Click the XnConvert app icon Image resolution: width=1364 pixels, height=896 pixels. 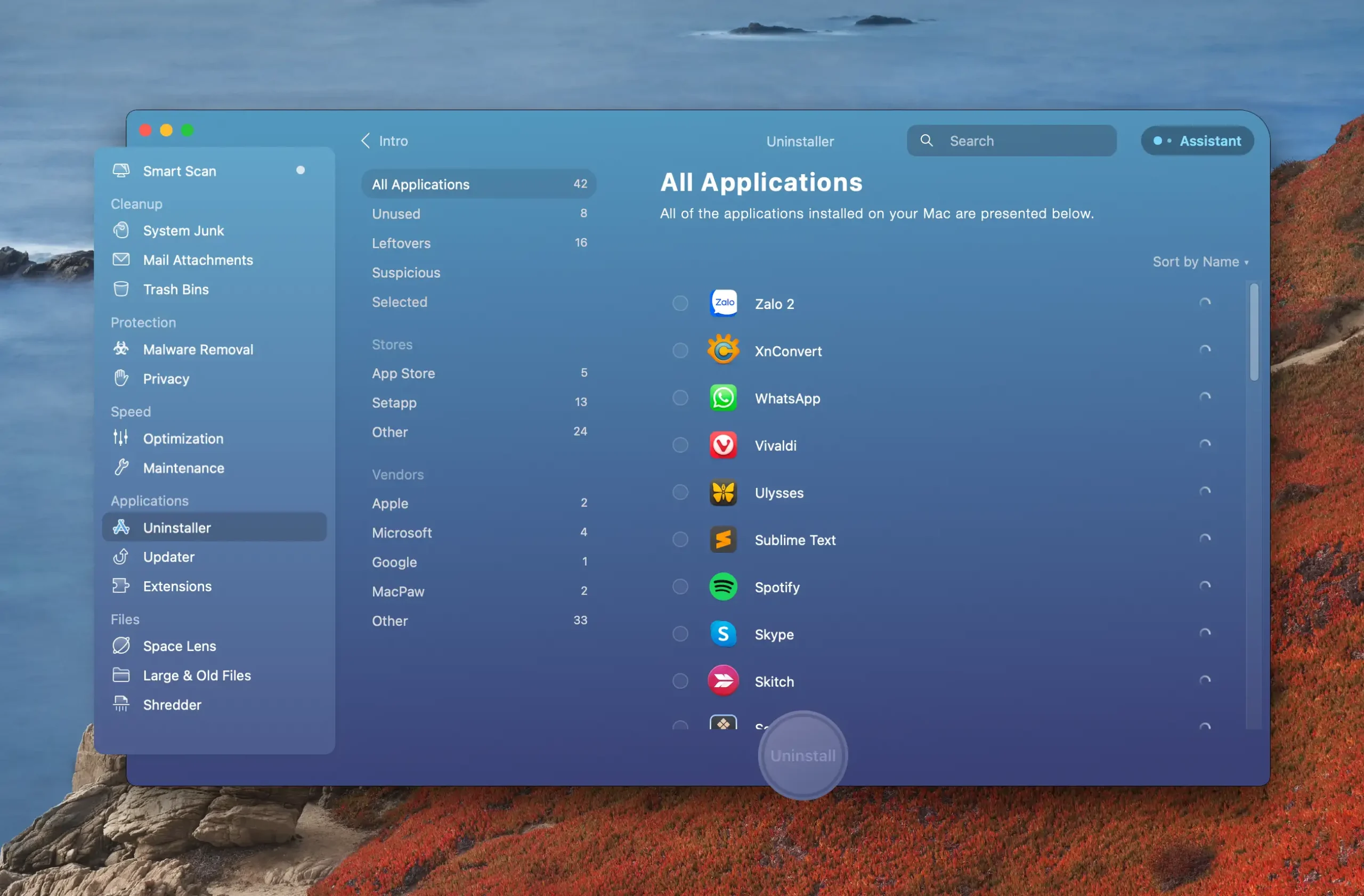tap(723, 350)
